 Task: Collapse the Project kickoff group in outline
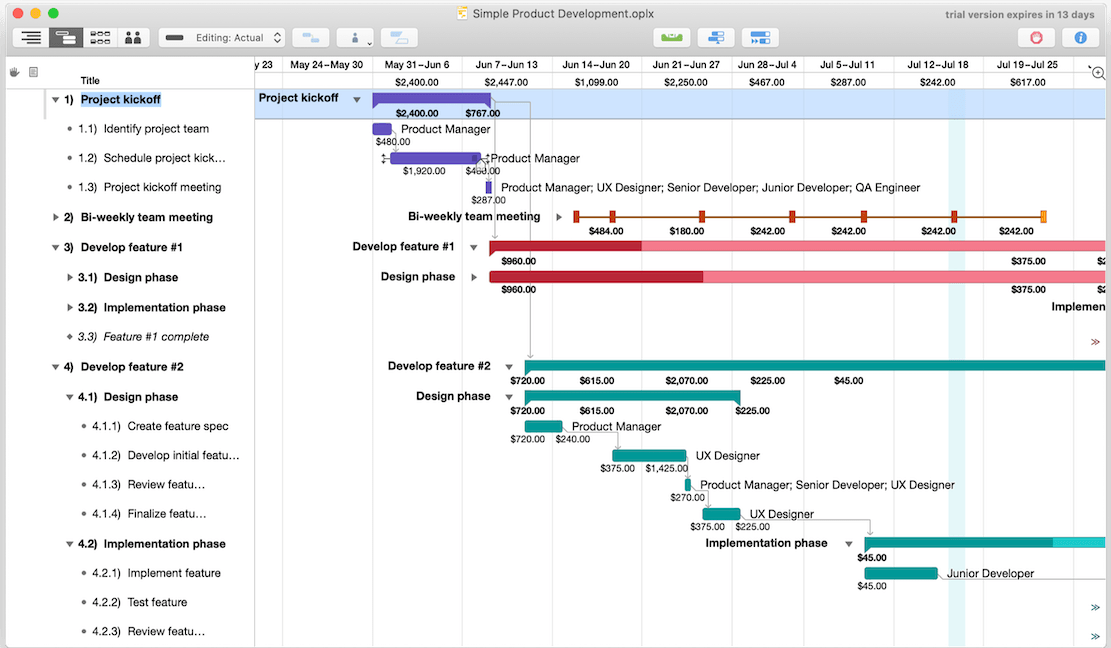[55, 100]
